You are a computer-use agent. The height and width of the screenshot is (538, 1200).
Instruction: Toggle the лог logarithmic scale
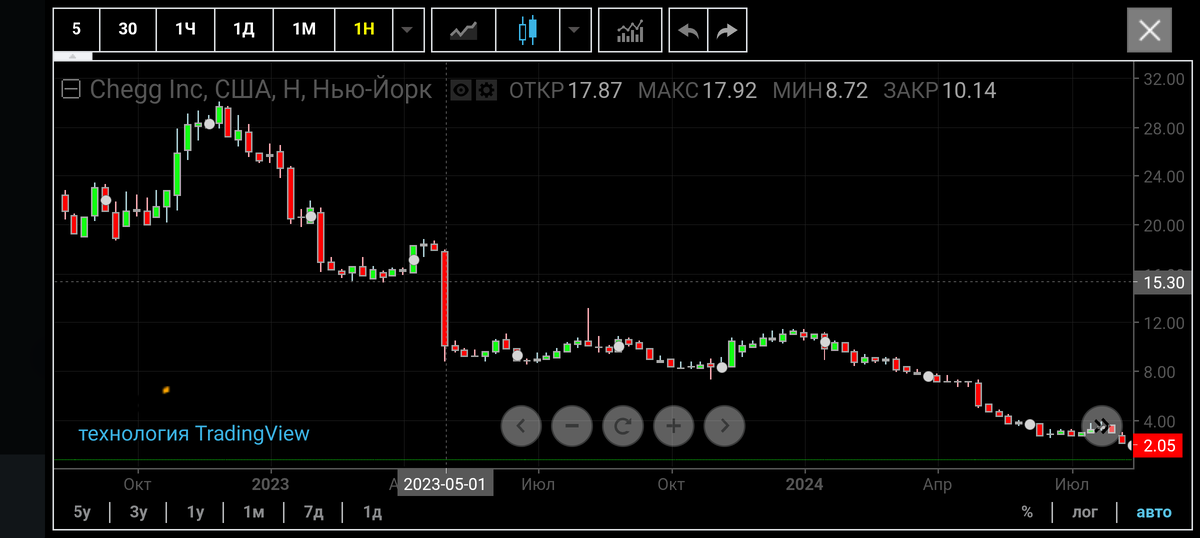click(1084, 512)
